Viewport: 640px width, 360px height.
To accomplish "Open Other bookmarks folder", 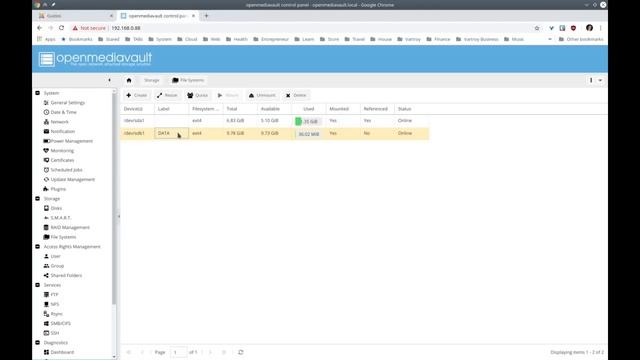I will (581, 39).
